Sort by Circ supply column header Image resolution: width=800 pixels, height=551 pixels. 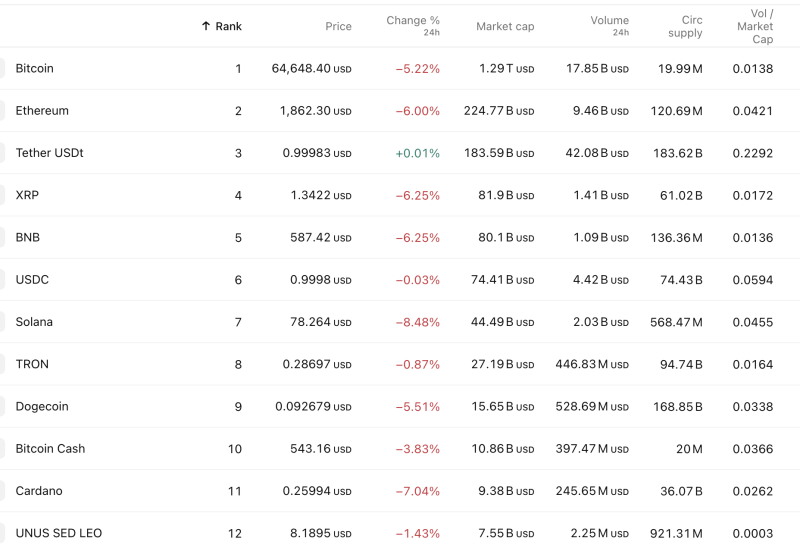pyautogui.click(x=685, y=27)
